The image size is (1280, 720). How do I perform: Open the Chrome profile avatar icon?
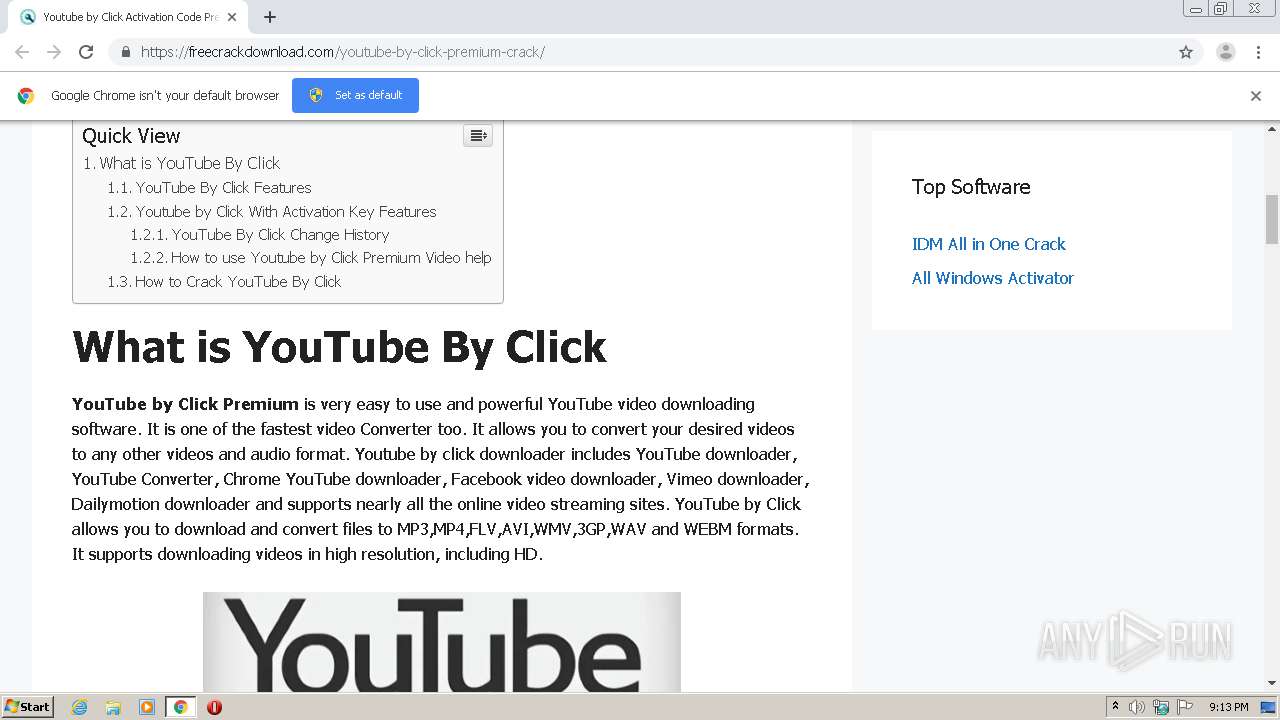click(1225, 52)
